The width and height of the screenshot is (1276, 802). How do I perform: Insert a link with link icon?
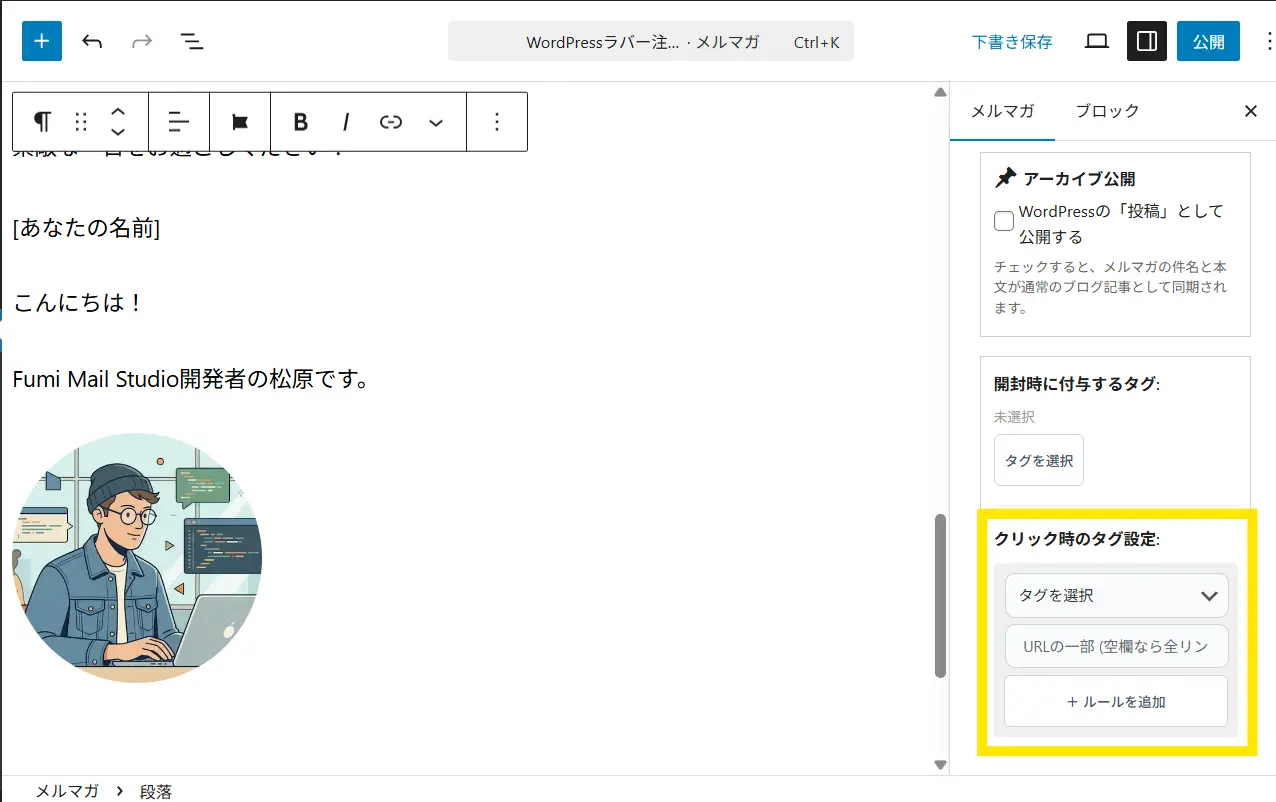click(391, 122)
